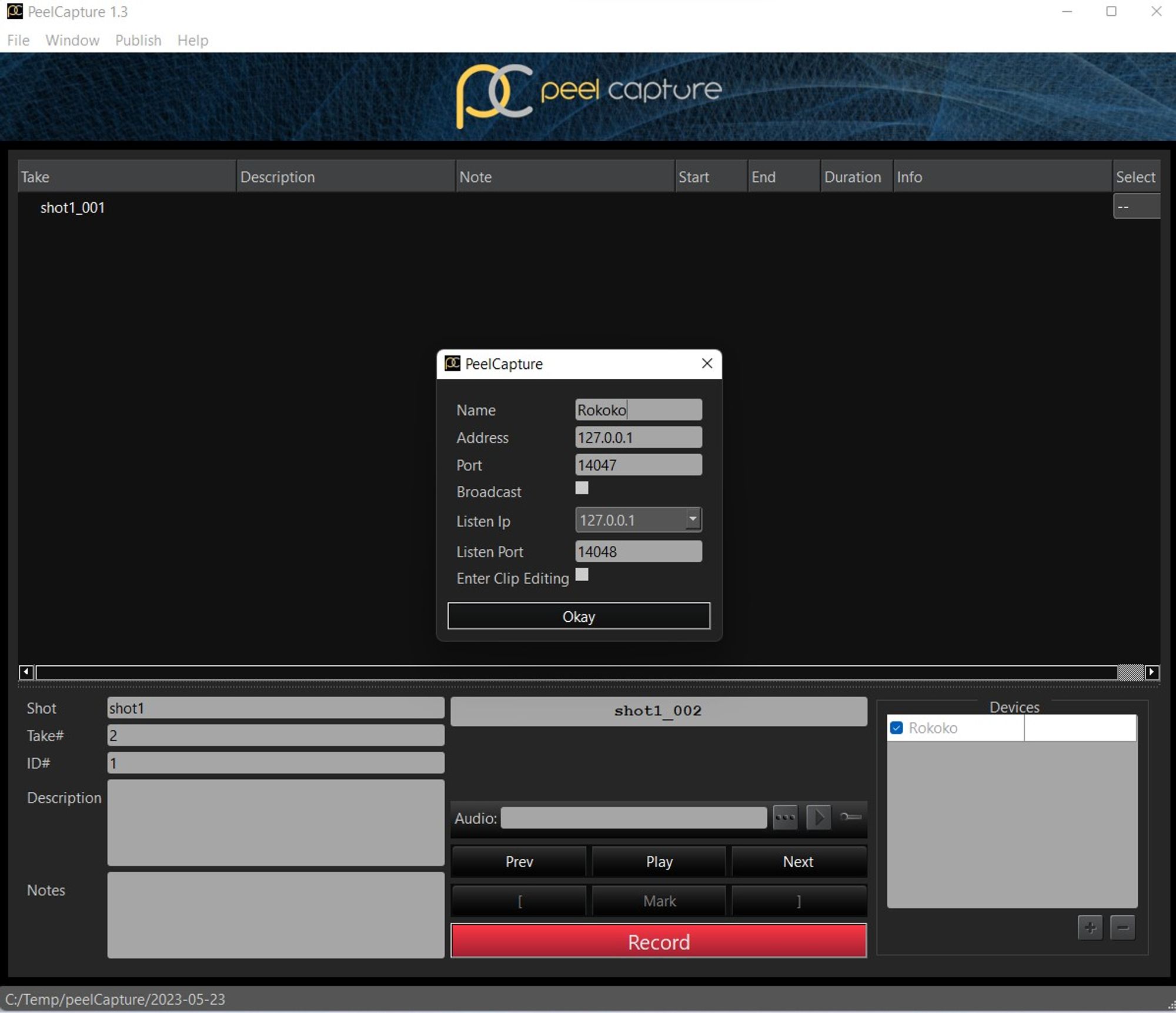Open the Select dropdown for shot1_001

[x=1137, y=206]
